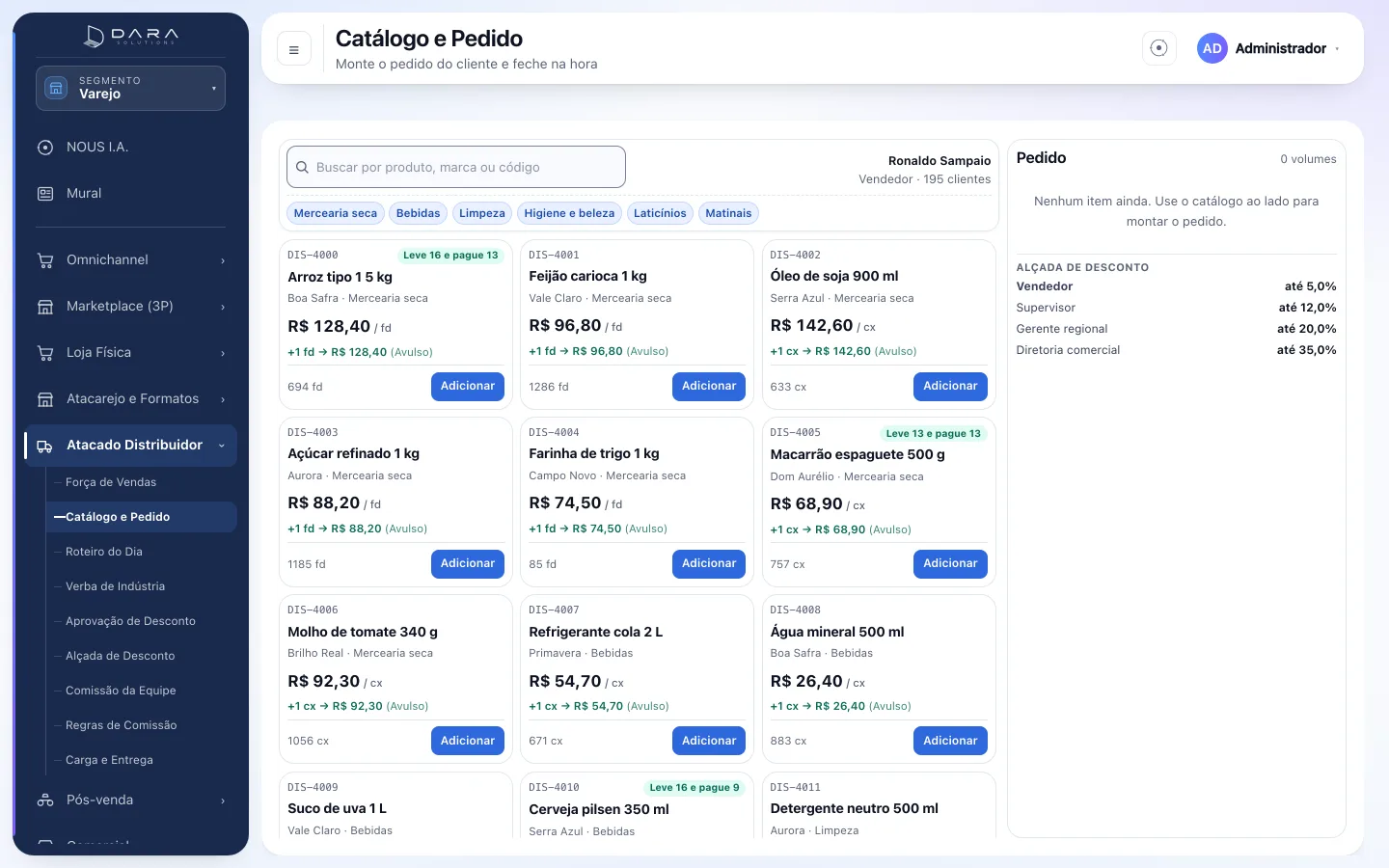
Task: Expand the Loja Física chevron
Action: tap(223, 353)
